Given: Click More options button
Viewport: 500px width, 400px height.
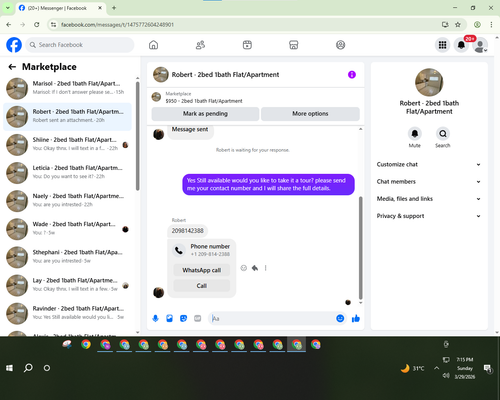Looking at the screenshot, I should 310,114.
